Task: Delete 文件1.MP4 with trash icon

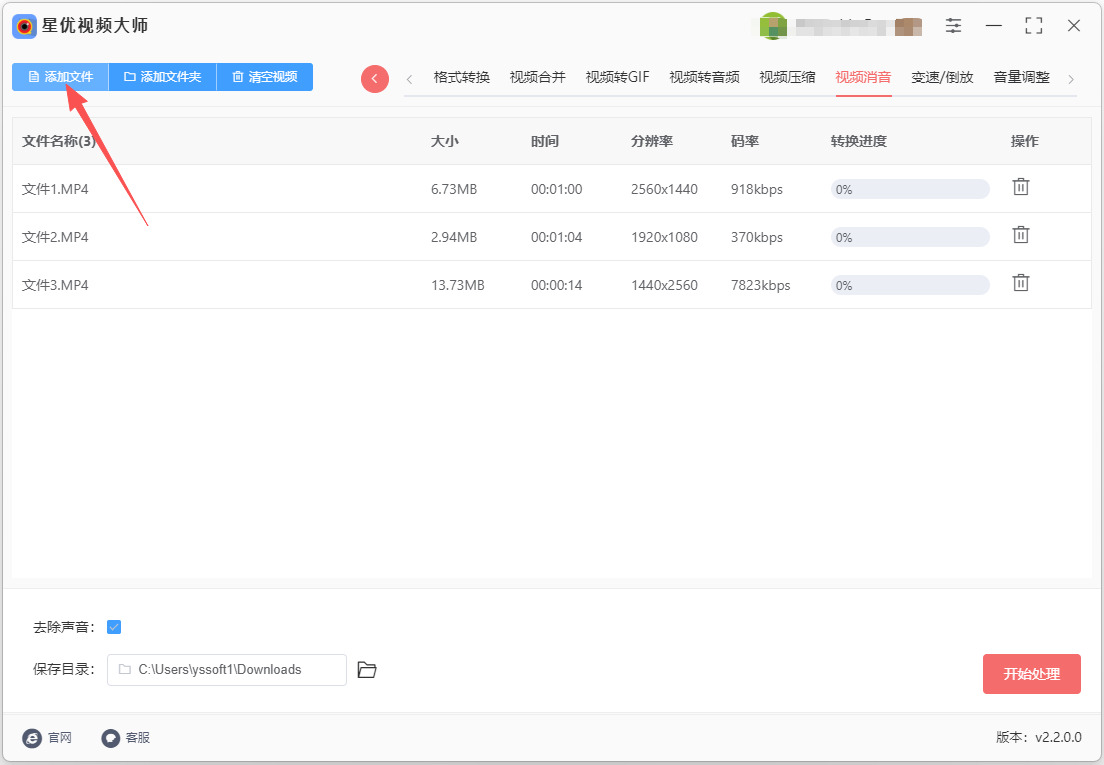Action: (x=1021, y=186)
